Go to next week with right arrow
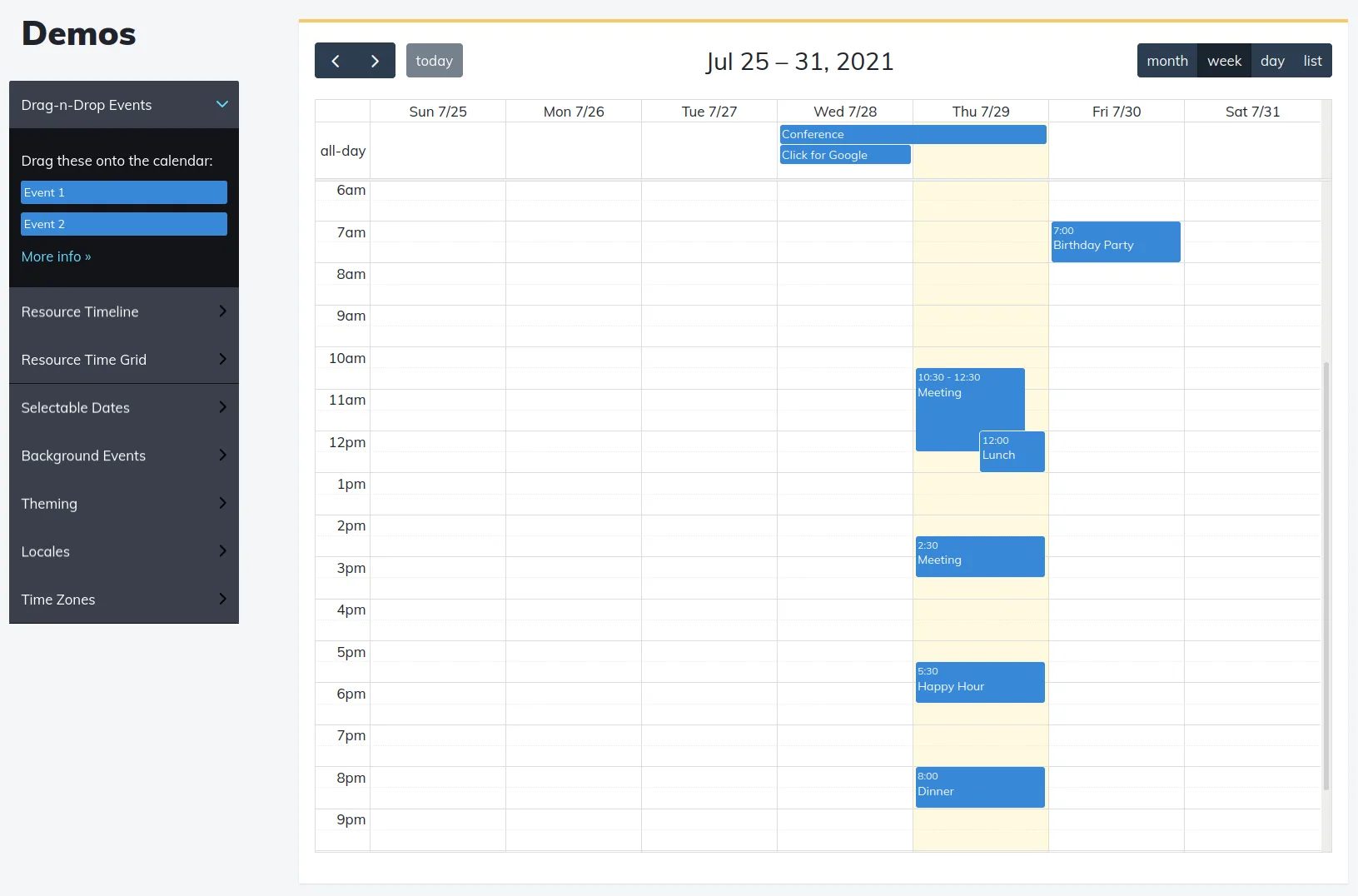This screenshot has height=896, width=1358. (x=376, y=61)
